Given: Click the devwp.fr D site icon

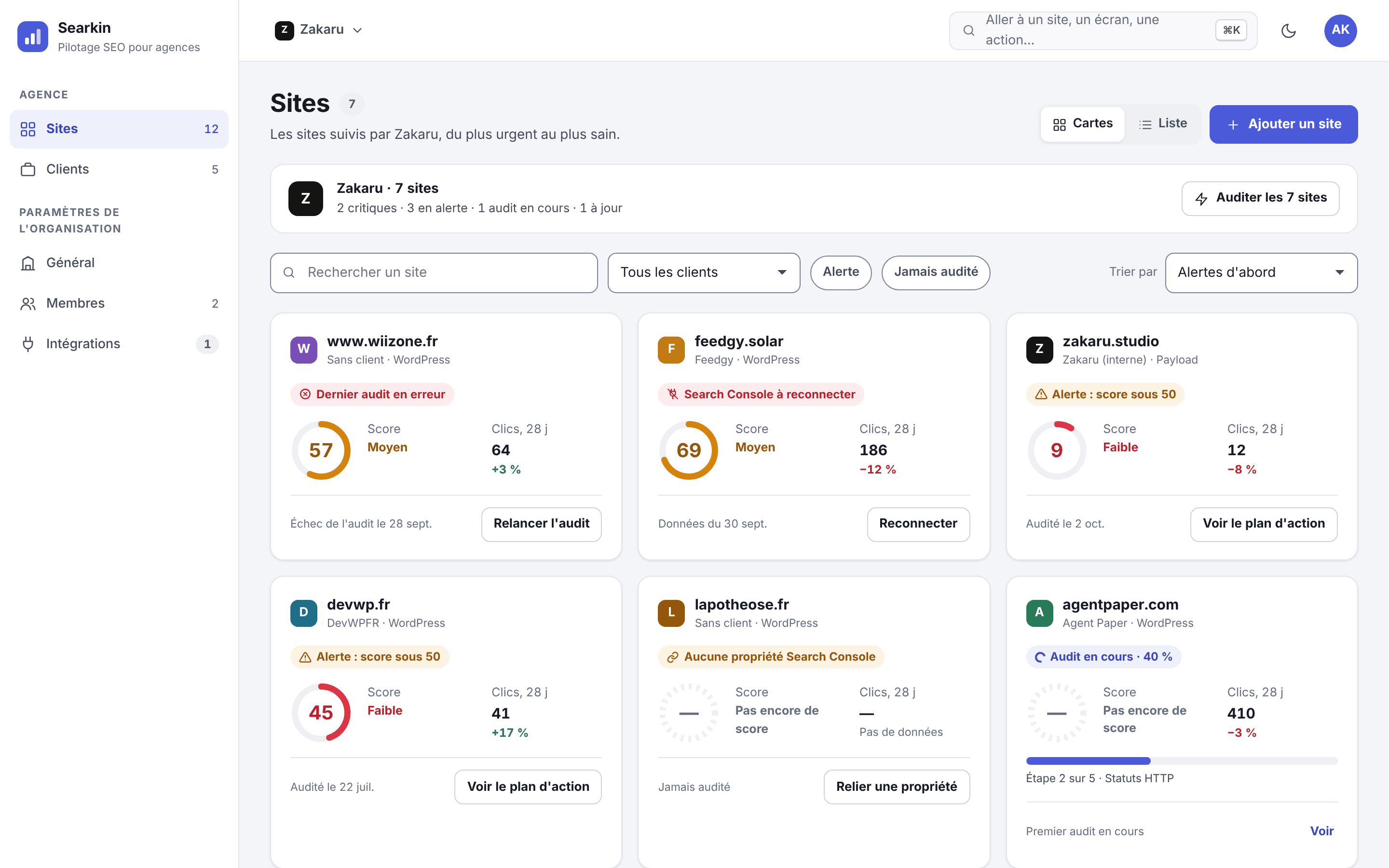Looking at the screenshot, I should pos(304,613).
